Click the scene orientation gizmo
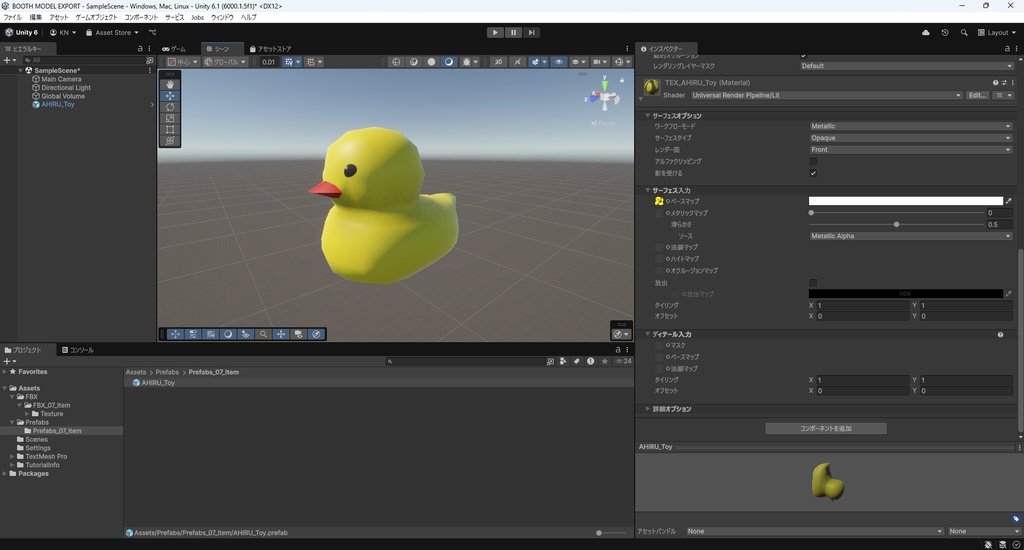Viewport: 1024px width, 550px height. coord(605,97)
